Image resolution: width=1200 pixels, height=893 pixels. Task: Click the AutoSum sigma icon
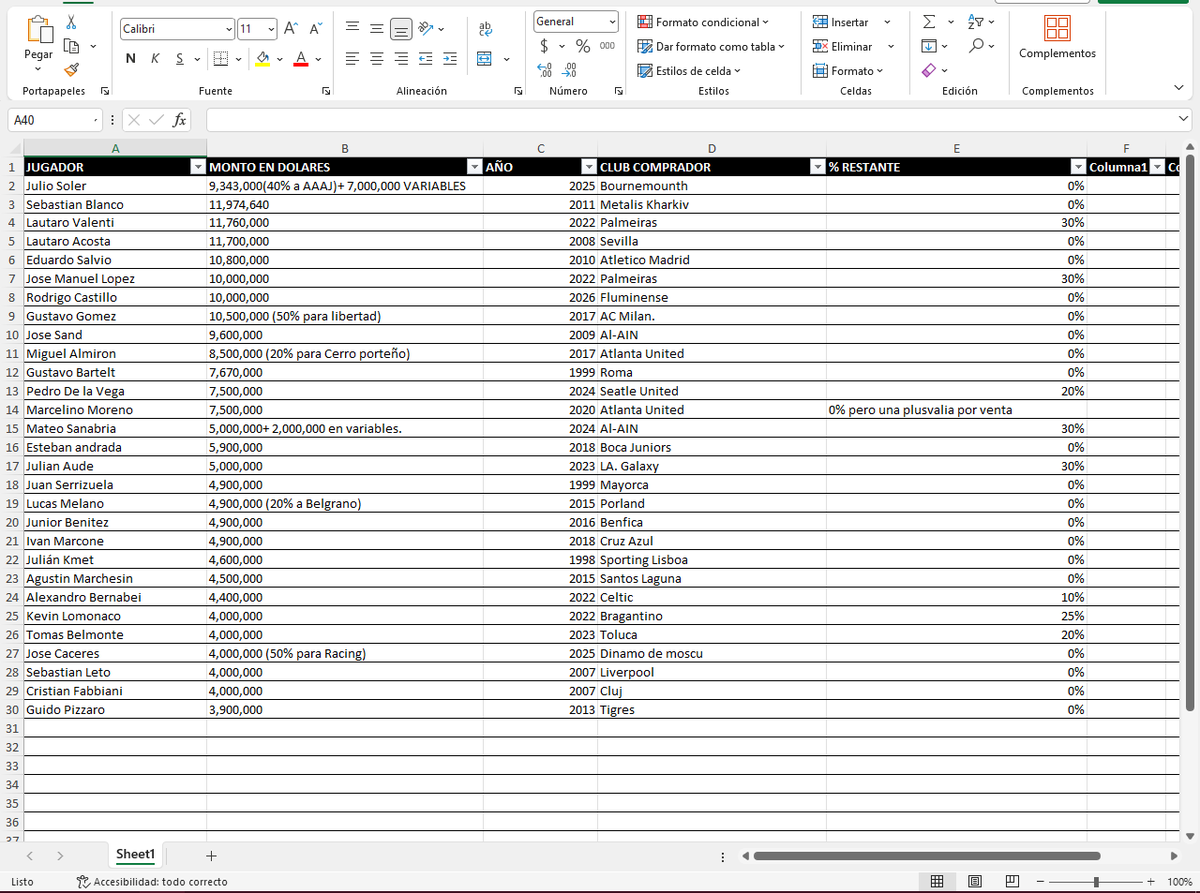click(x=927, y=22)
